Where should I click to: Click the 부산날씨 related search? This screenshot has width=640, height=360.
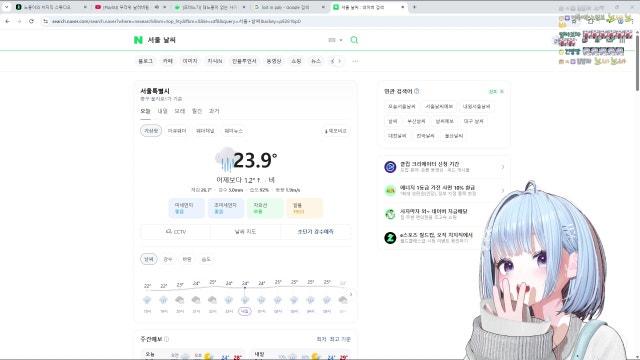416,121
